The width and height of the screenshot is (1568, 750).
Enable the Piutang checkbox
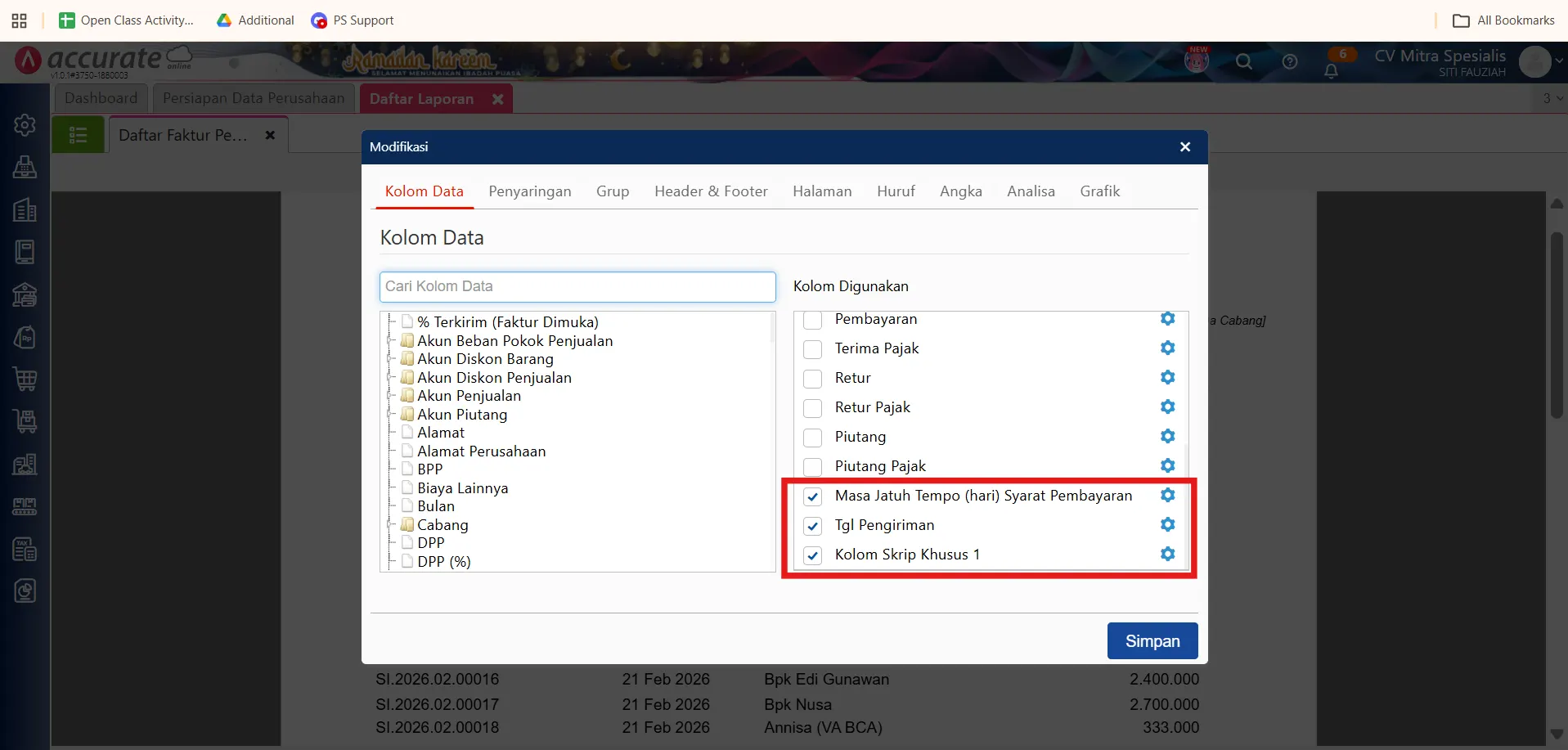pos(812,438)
